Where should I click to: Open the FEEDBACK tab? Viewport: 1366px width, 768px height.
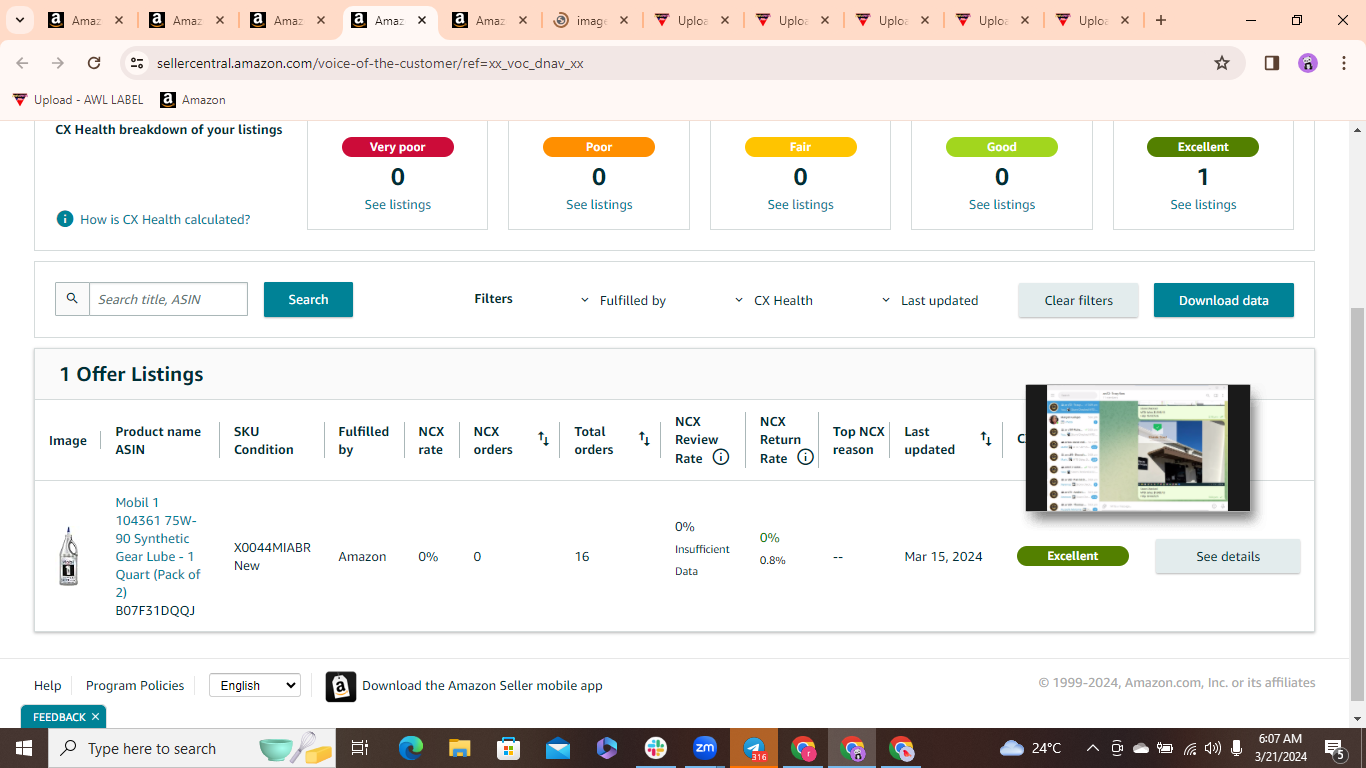click(x=59, y=717)
